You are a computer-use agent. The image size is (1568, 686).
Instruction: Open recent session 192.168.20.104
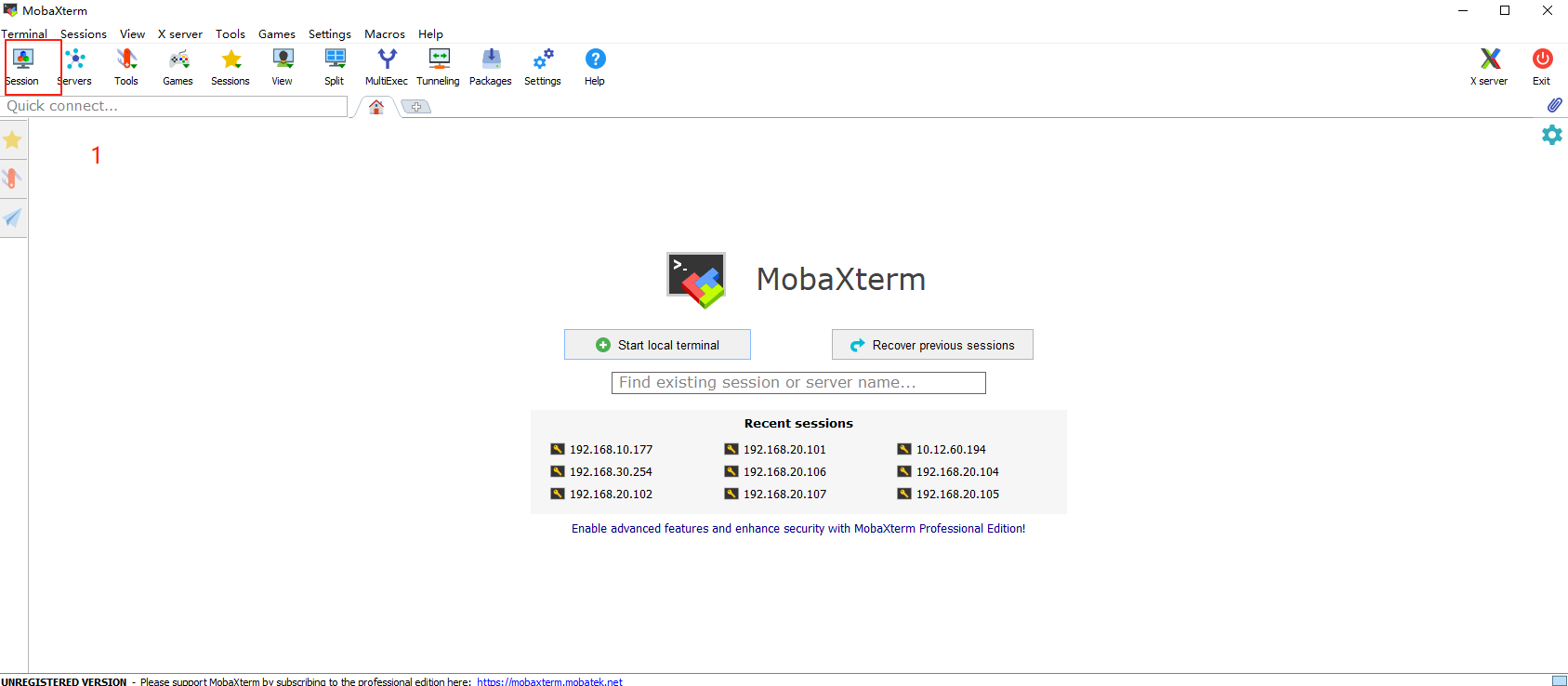948,472
